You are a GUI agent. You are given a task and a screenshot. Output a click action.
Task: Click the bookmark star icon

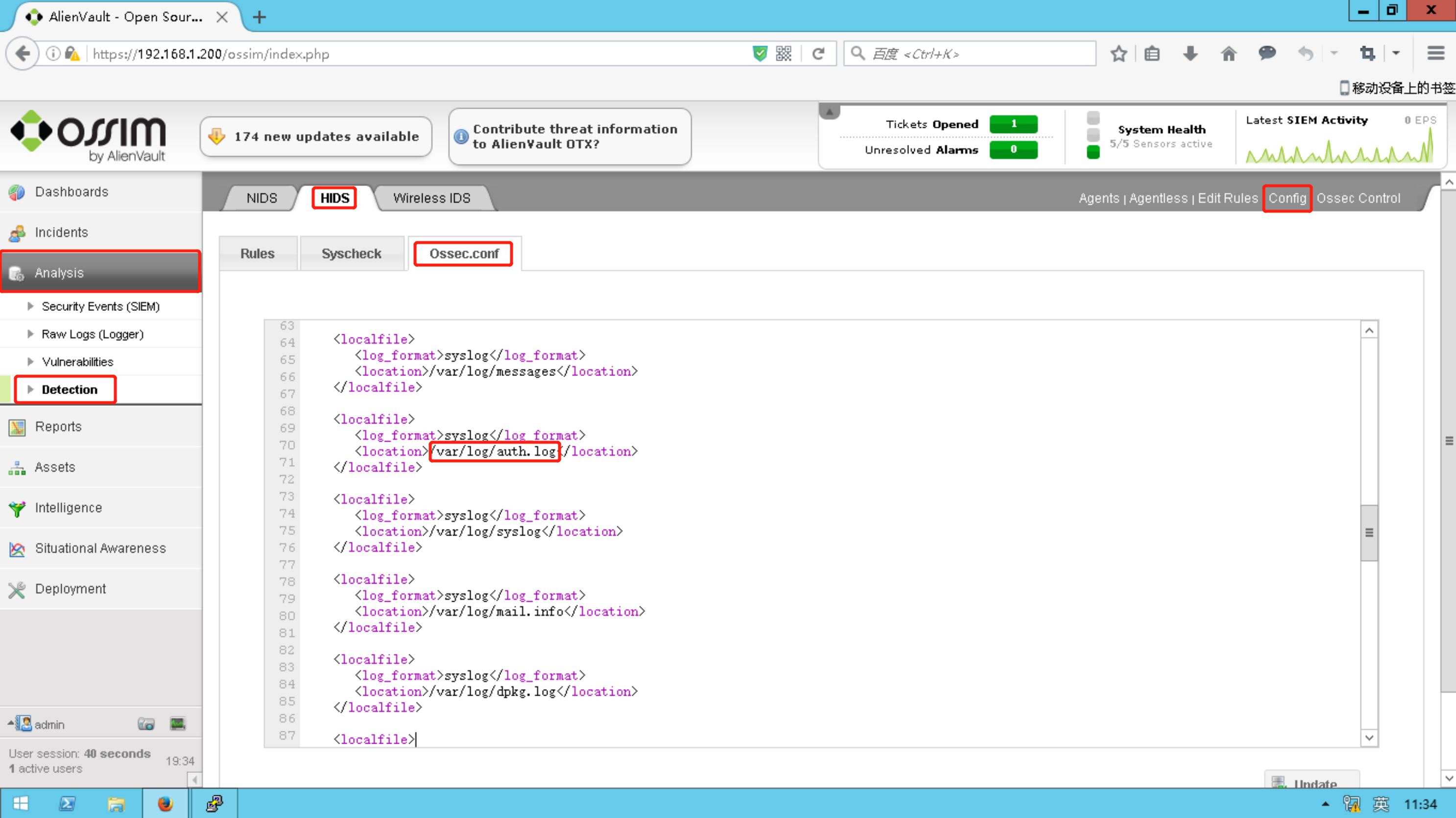click(x=1118, y=54)
